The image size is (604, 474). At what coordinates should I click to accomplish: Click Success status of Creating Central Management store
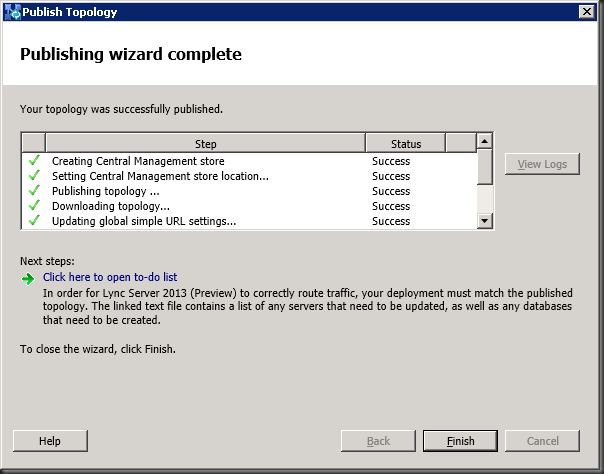[391, 161]
